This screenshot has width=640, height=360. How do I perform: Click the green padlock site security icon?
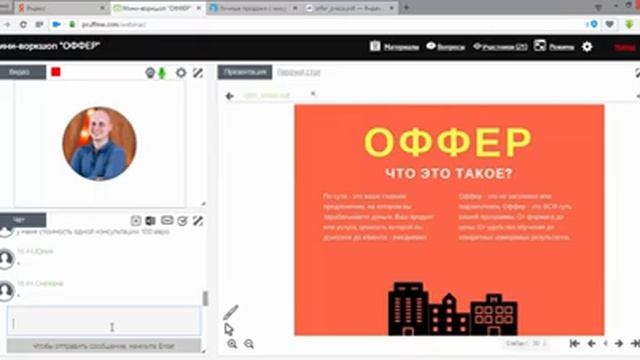pyautogui.click(x=72, y=24)
